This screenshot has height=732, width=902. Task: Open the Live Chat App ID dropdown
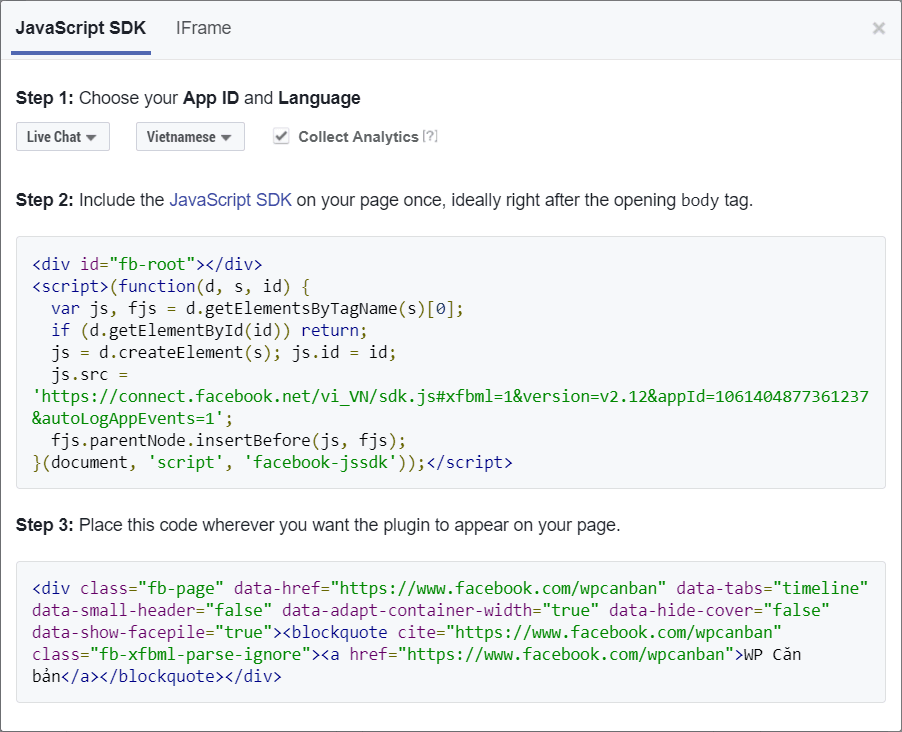point(62,137)
